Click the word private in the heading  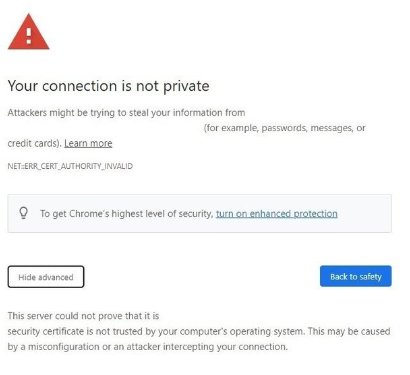coord(186,87)
